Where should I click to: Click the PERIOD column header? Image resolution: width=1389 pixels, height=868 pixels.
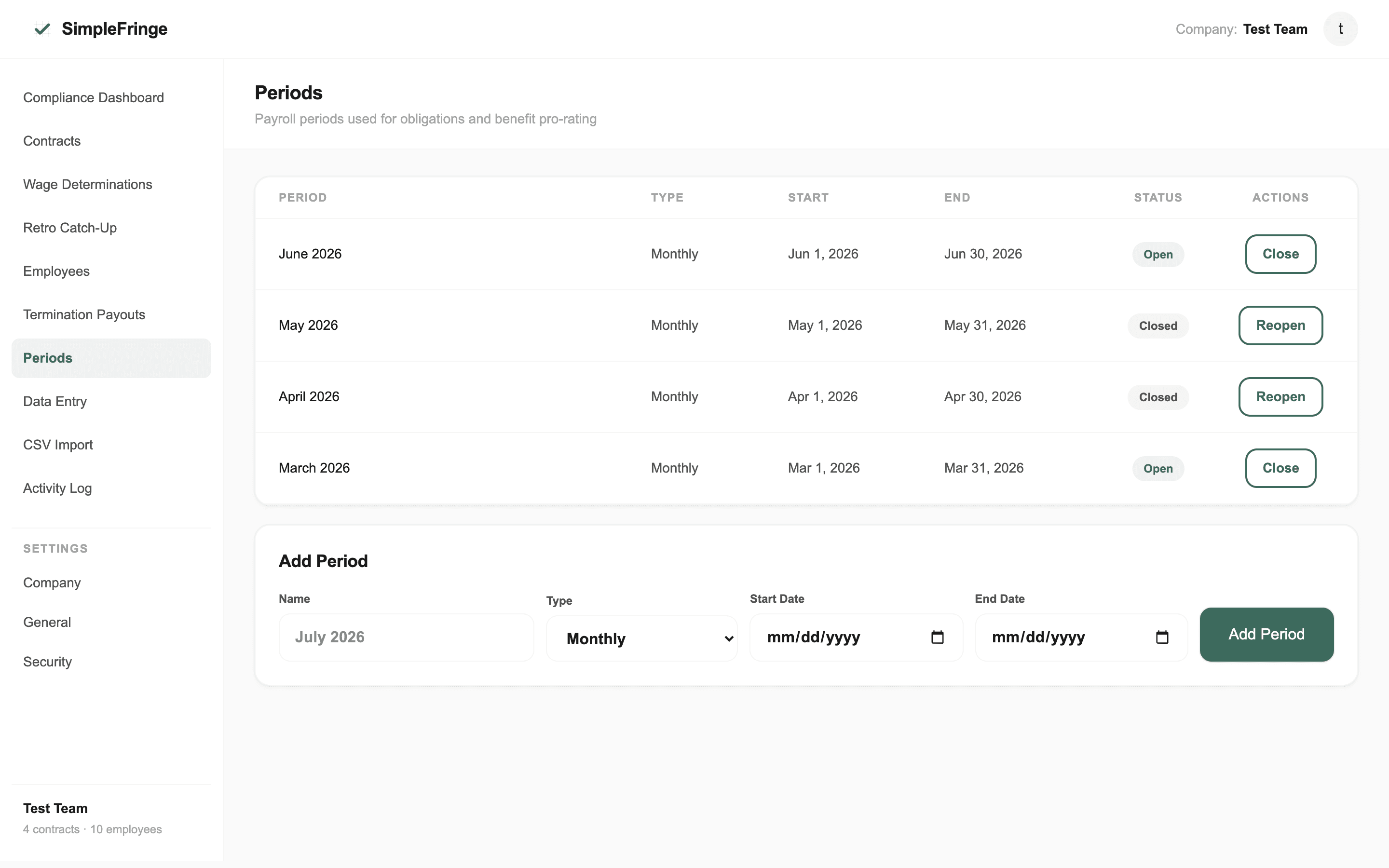[302, 198]
